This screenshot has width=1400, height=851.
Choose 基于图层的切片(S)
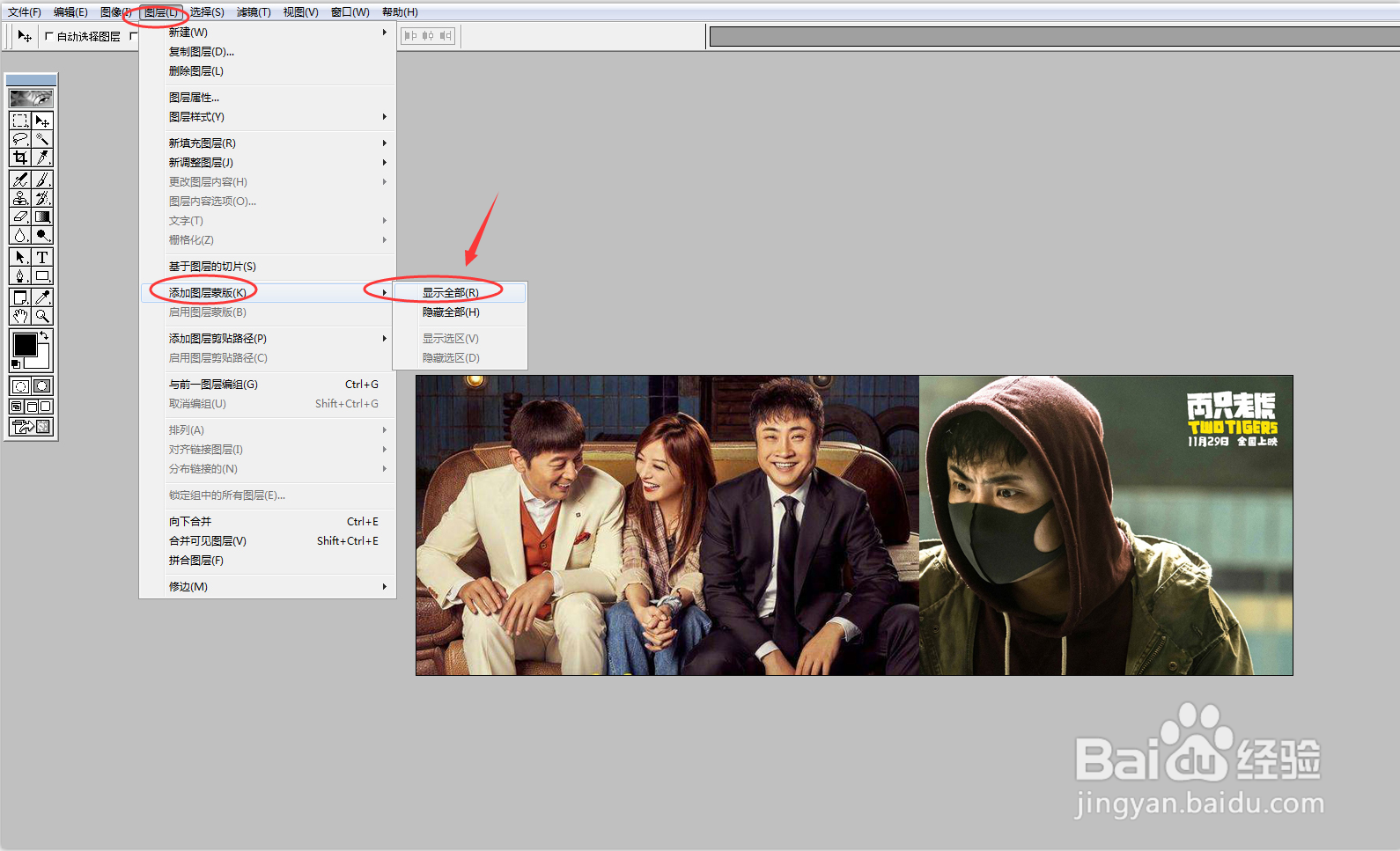(x=269, y=267)
